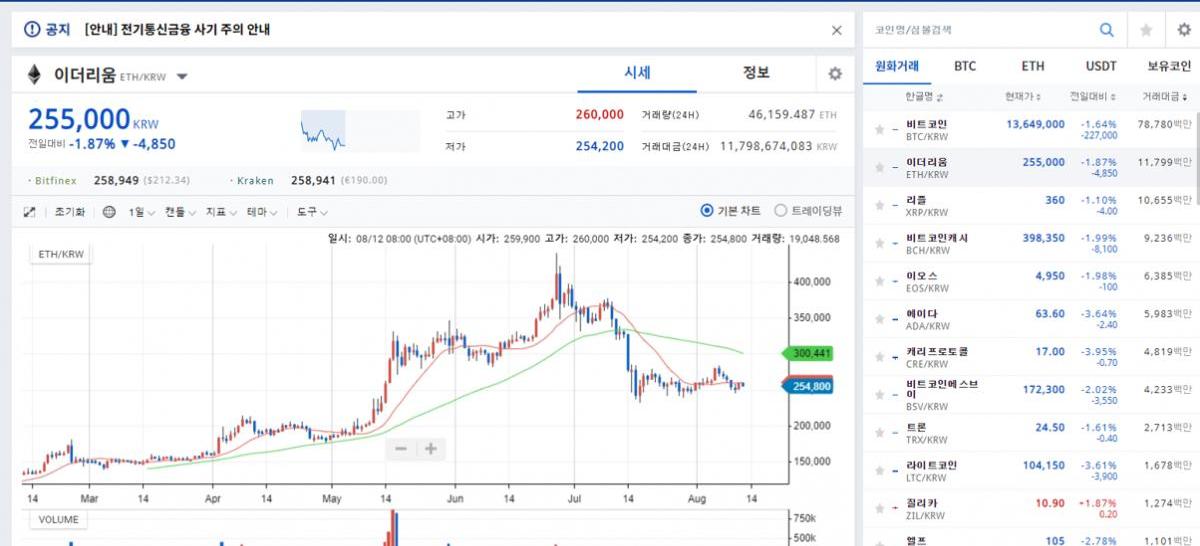
Task: Click the notice info icon beside 공지
Action: 31,30
